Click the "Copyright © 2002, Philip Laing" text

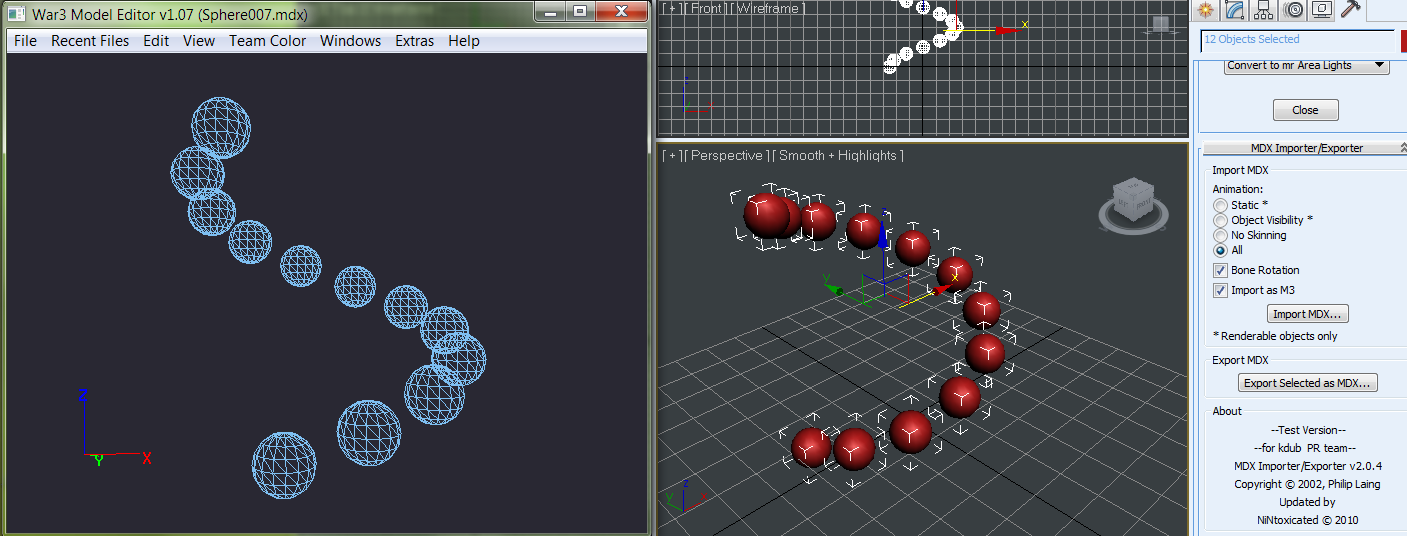(1307, 484)
